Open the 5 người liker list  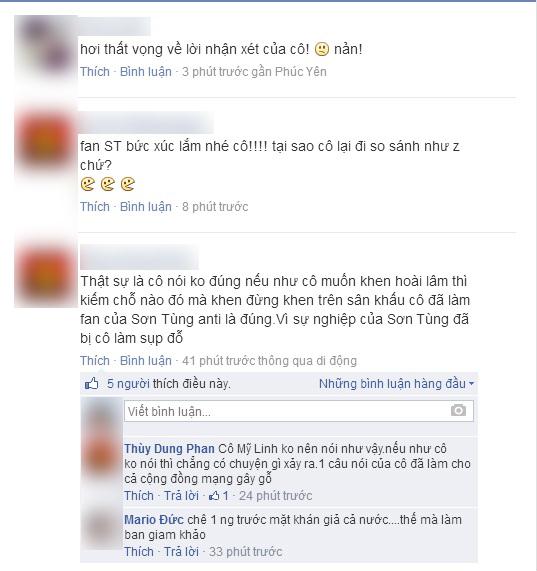click(x=128, y=384)
